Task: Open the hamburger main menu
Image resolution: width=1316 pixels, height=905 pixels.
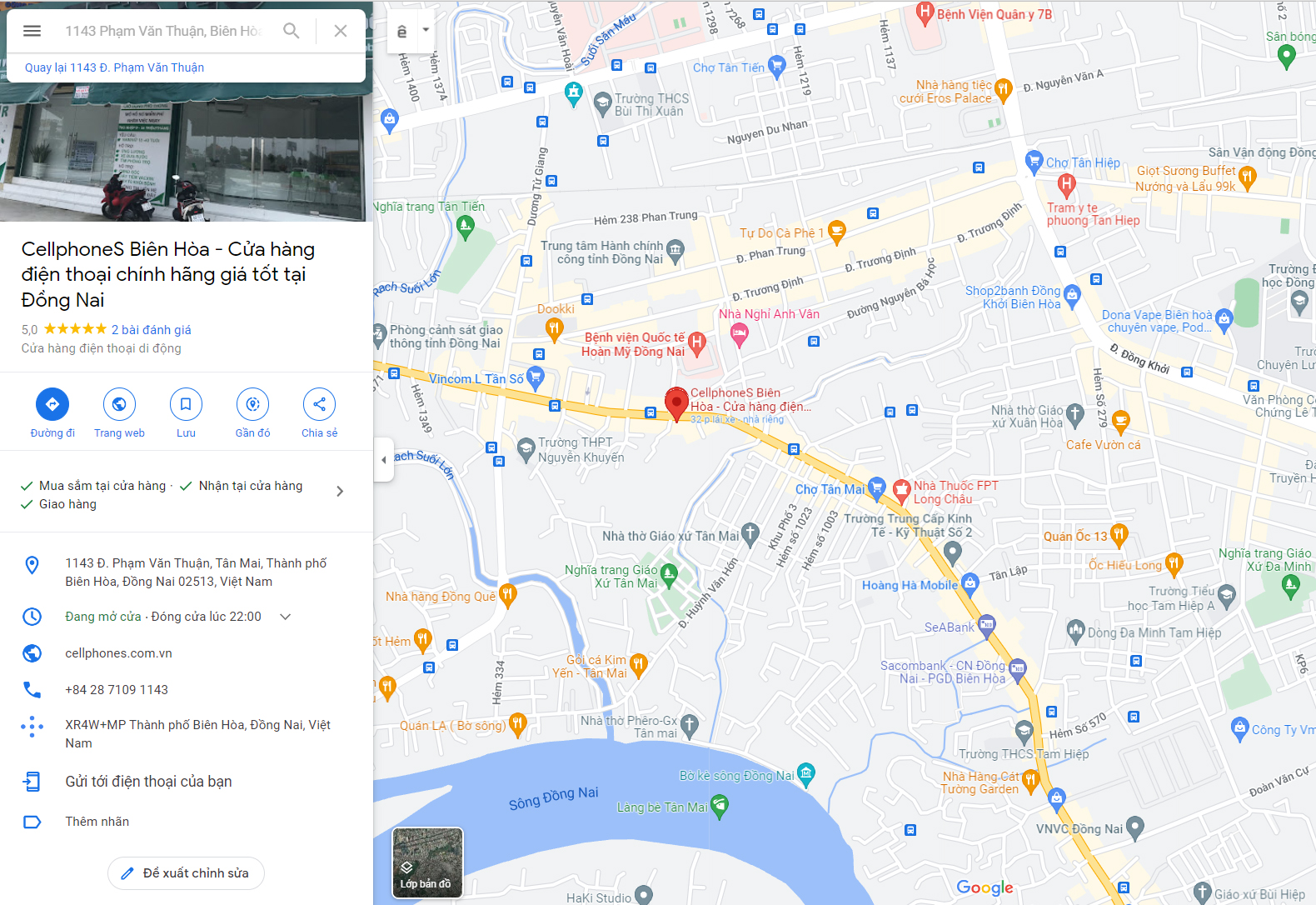Action: coord(32,31)
